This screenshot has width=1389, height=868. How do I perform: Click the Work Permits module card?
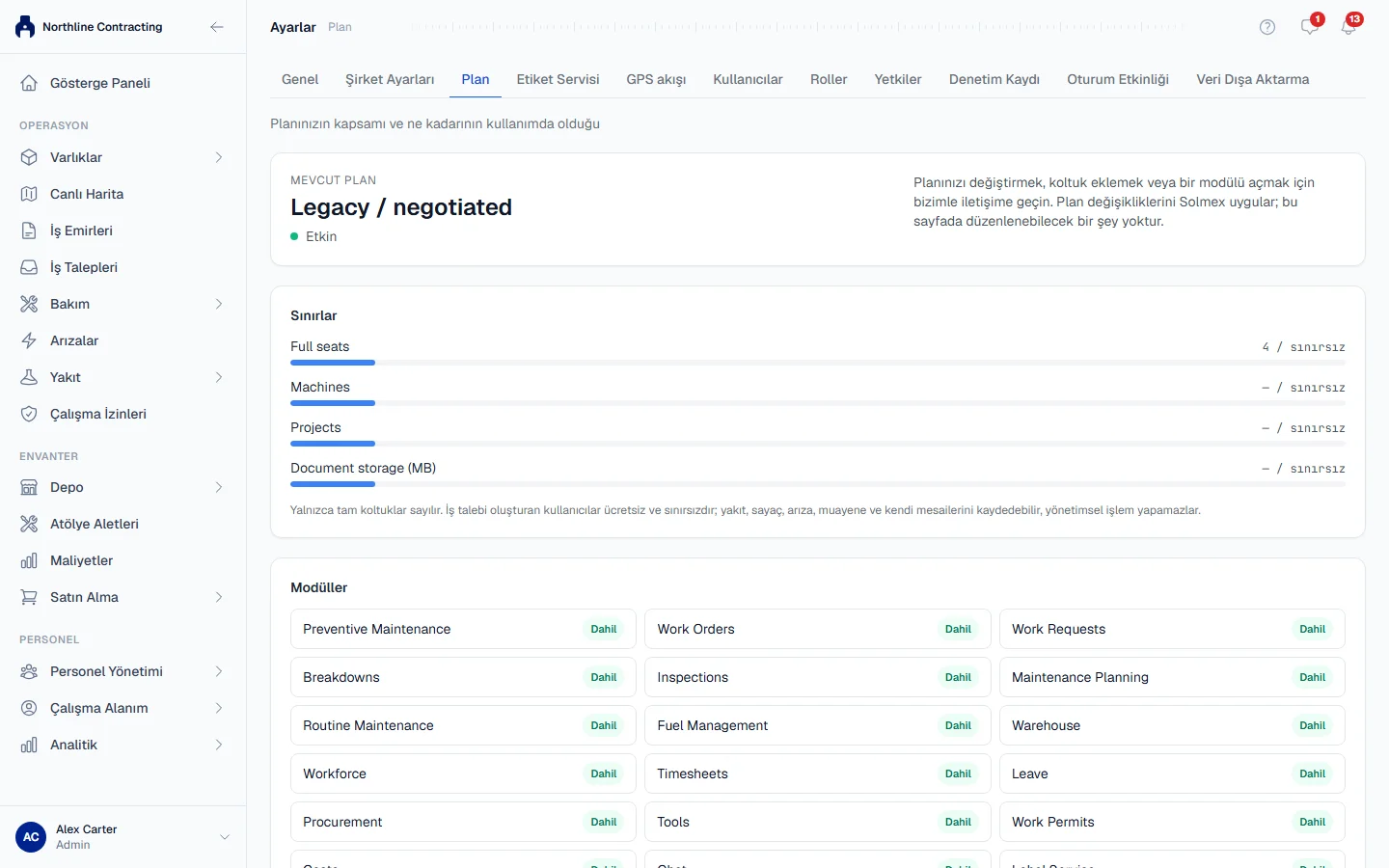coord(1172,822)
